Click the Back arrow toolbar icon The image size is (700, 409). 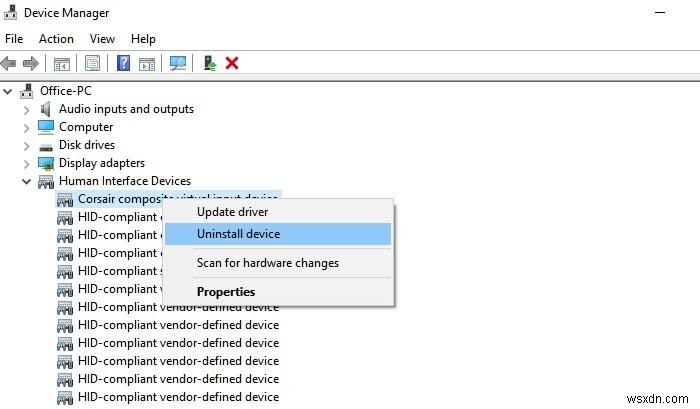pos(11,63)
